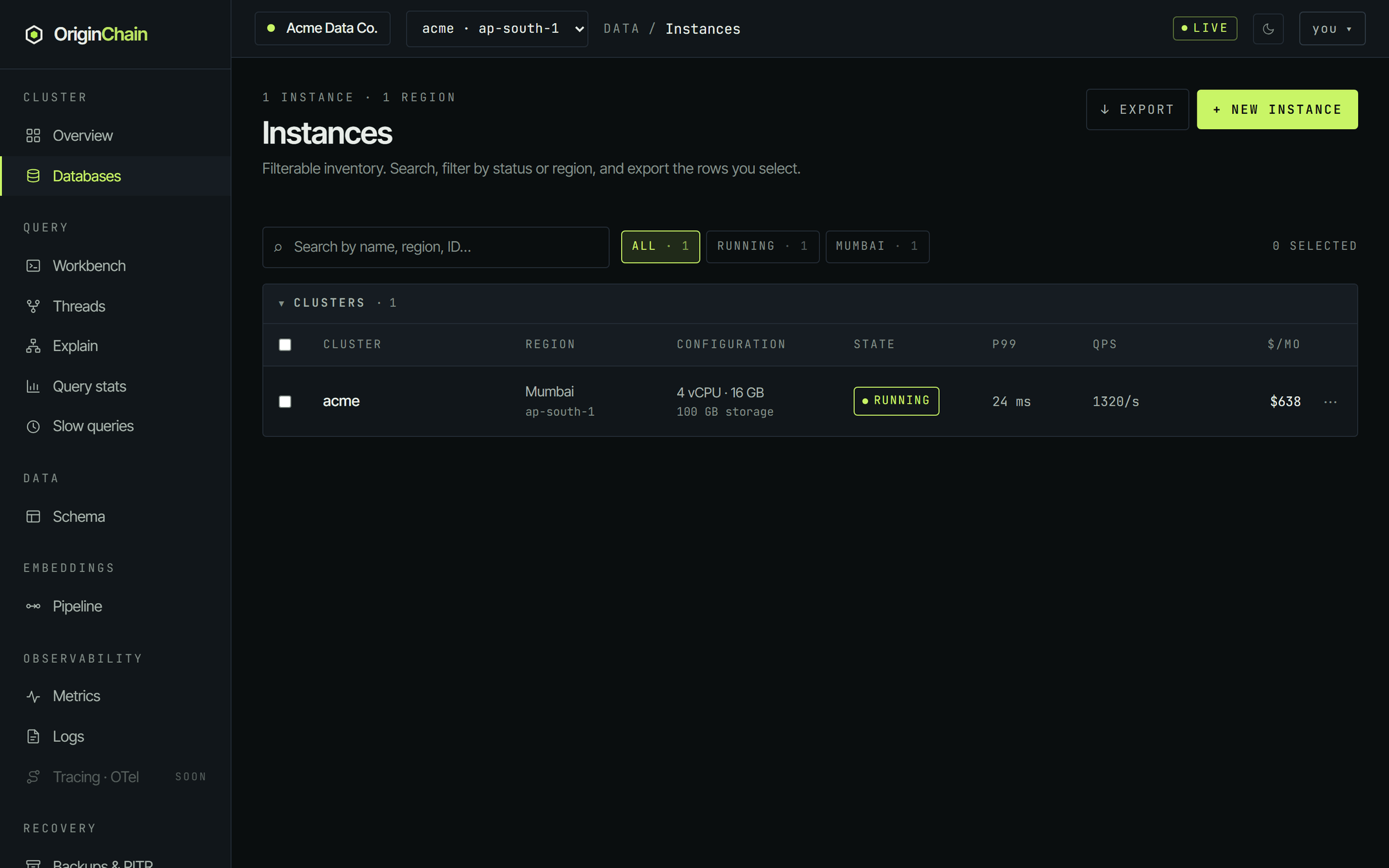This screenshot has height=868, width=1389.
Task: Open the acme cluster name link
Action: (341, 401)
